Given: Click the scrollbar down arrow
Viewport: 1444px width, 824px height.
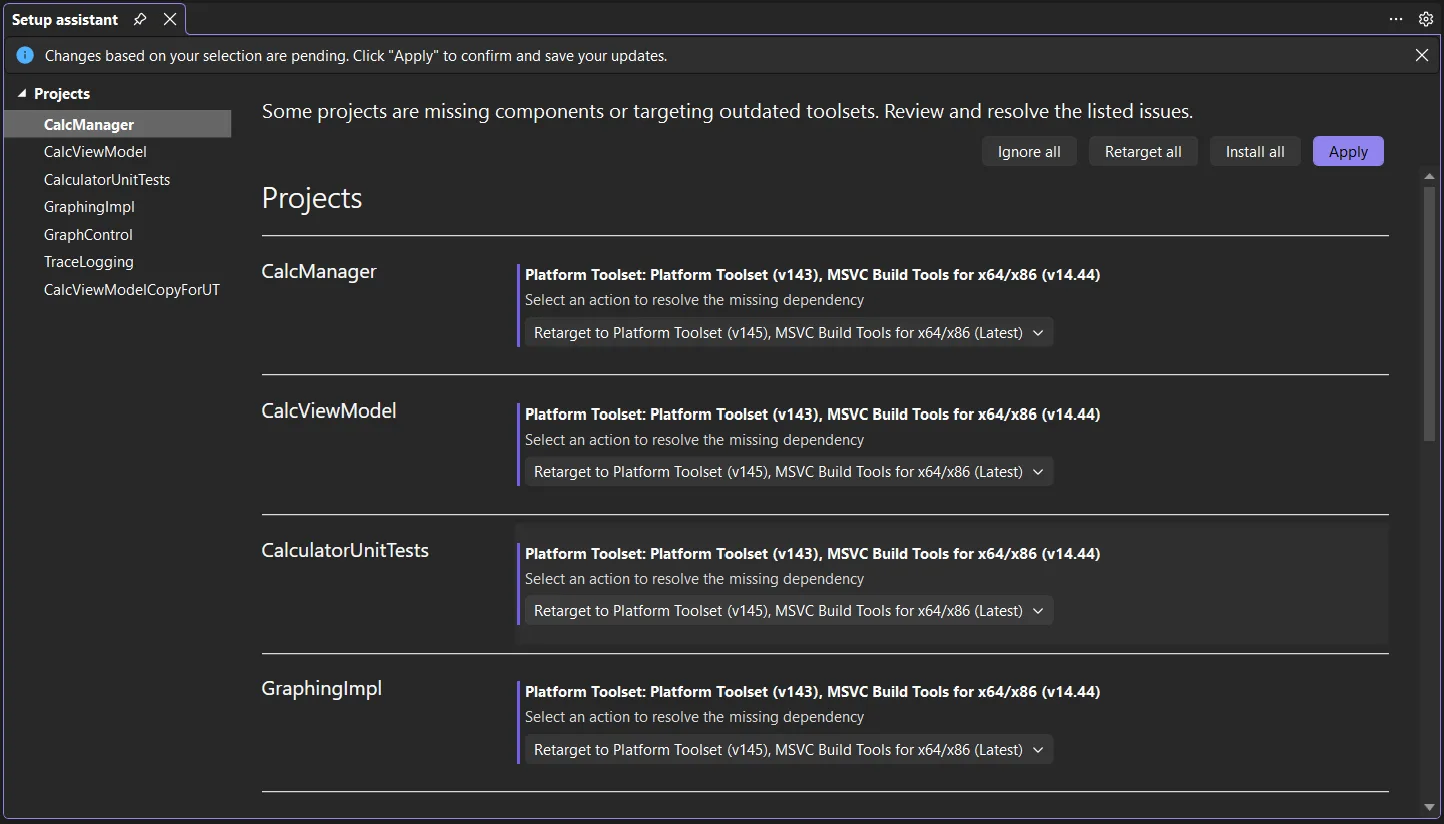Looking at the screenshot, I should pyautogui.click(x=1428, y=808).
